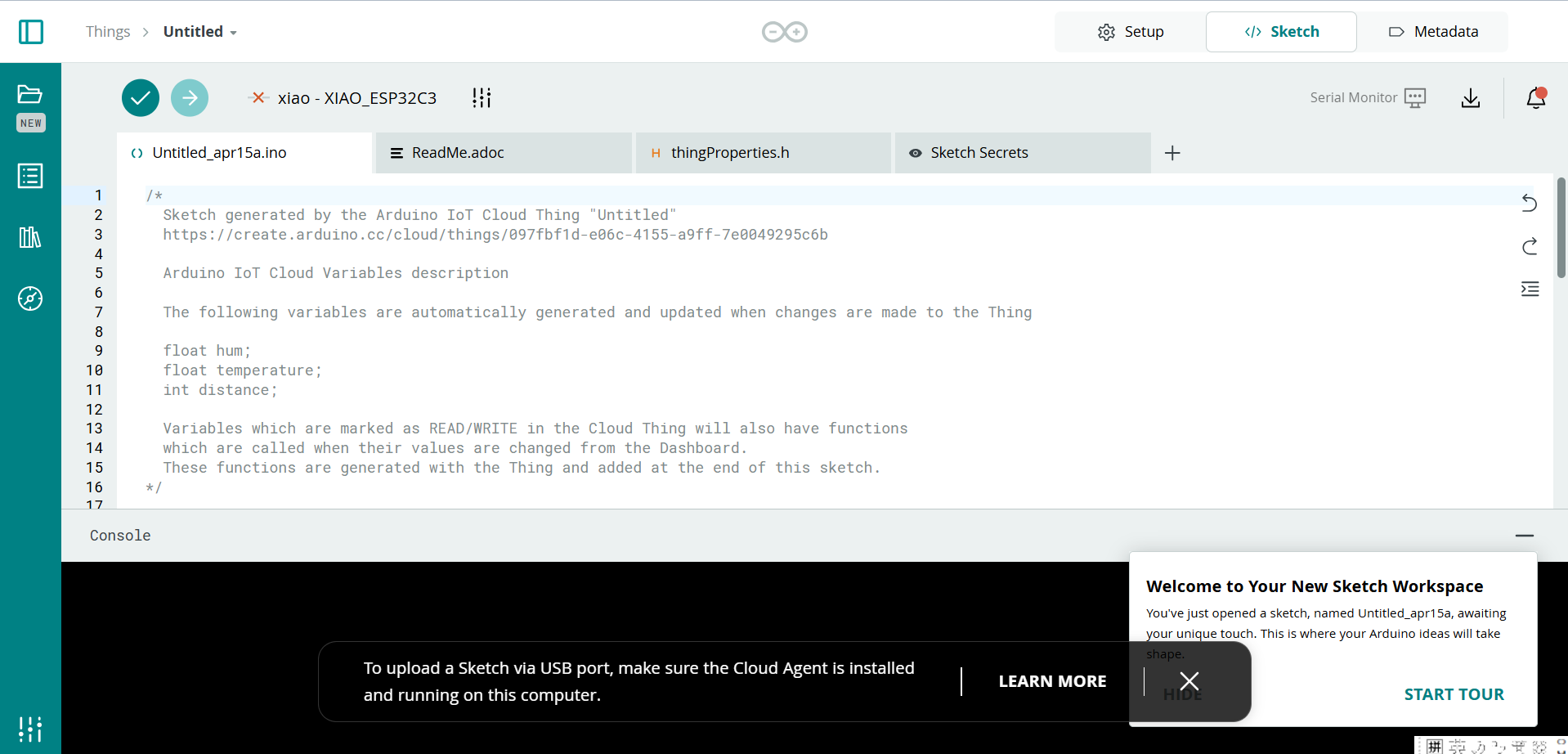Open board configuration dots icon

click(x=482, y=98)
